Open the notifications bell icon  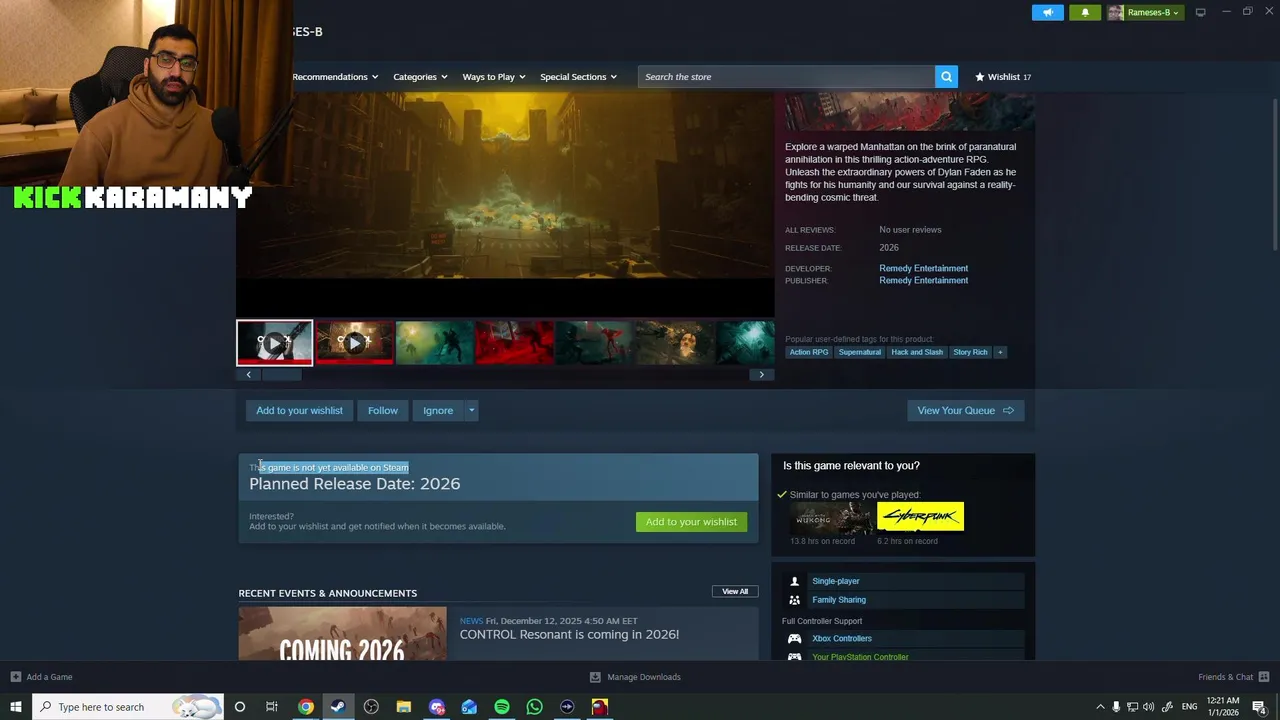pyautogui.click(x=1085, y=12)
